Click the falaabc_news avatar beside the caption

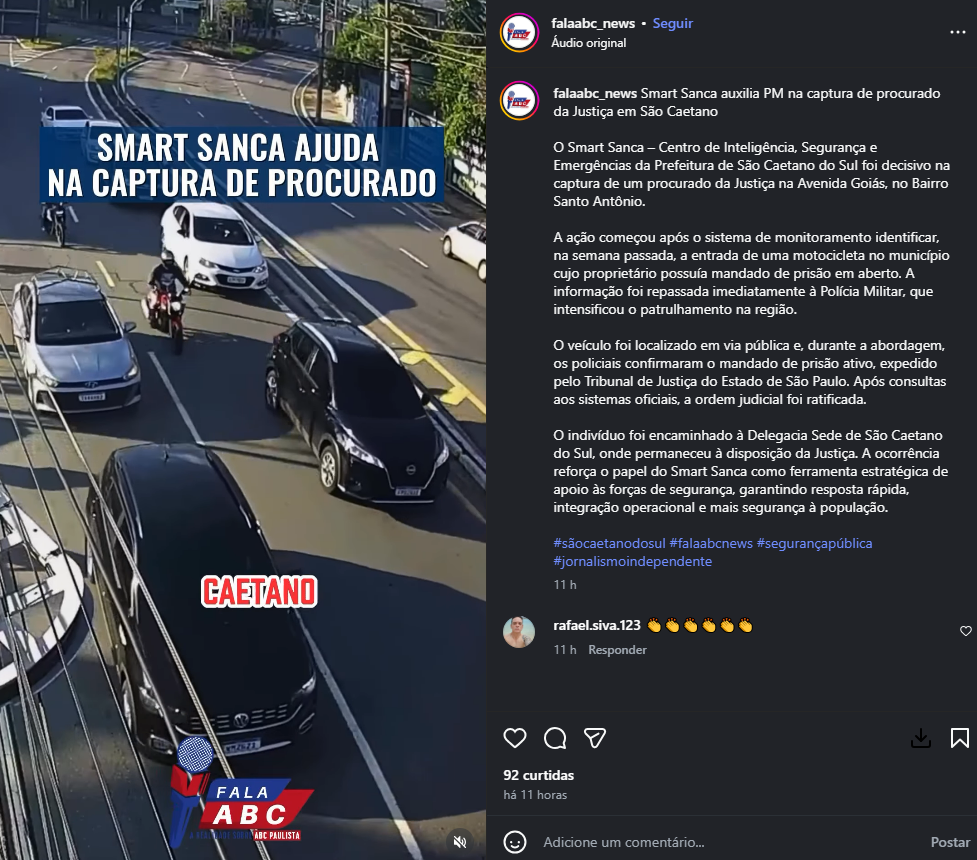click(x=519, y=101)
